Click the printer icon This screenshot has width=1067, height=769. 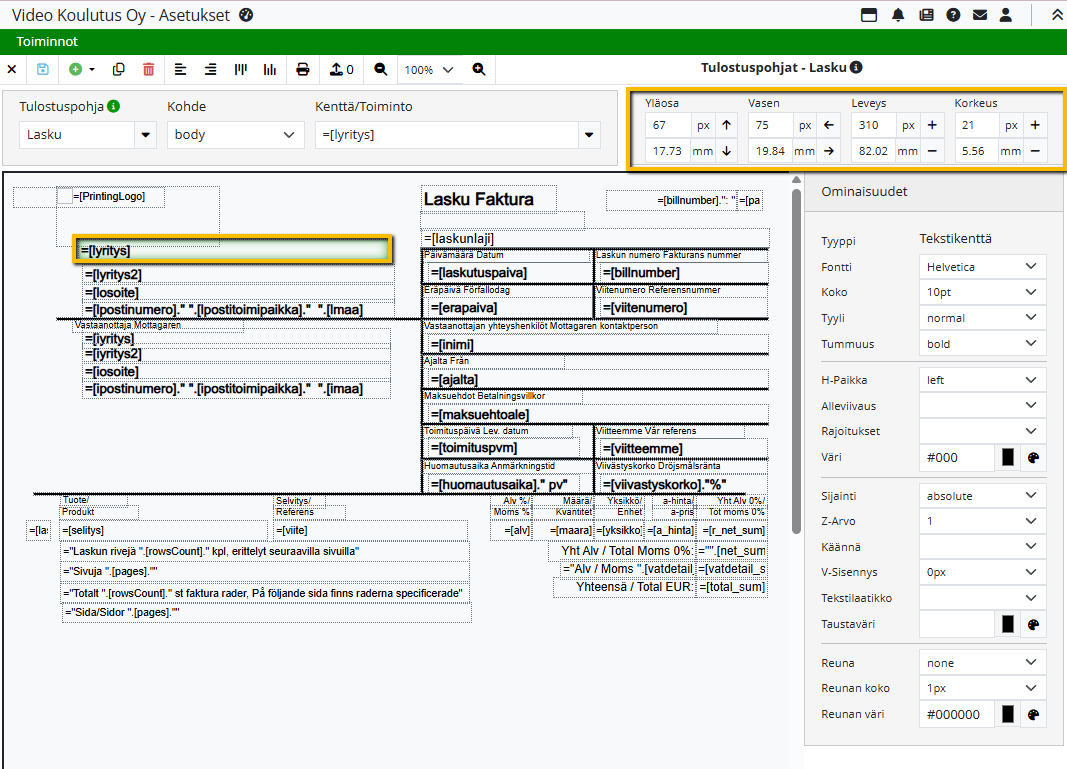click(x=303, y=69)
